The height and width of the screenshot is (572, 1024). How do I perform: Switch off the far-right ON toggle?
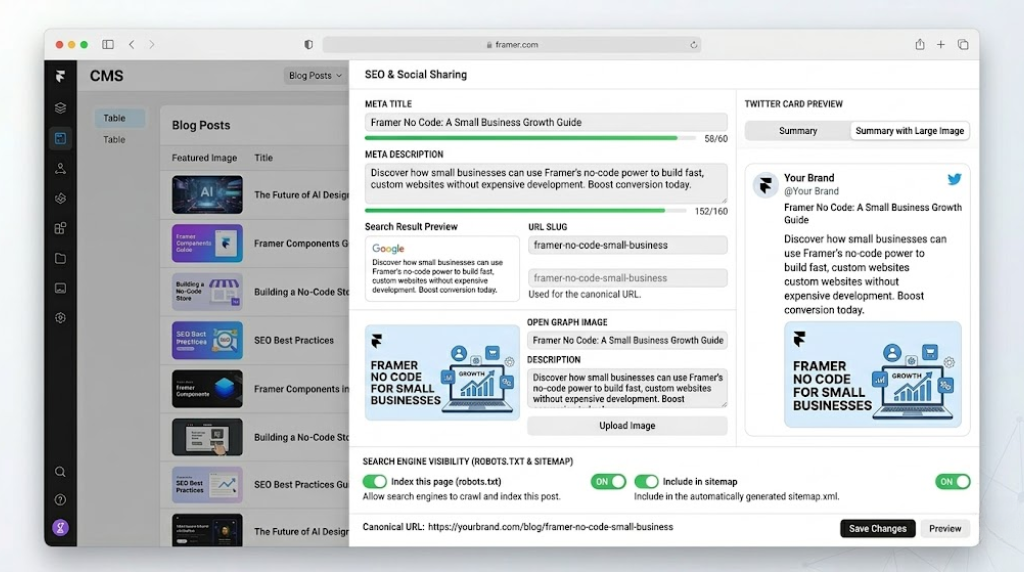point(952,482)
